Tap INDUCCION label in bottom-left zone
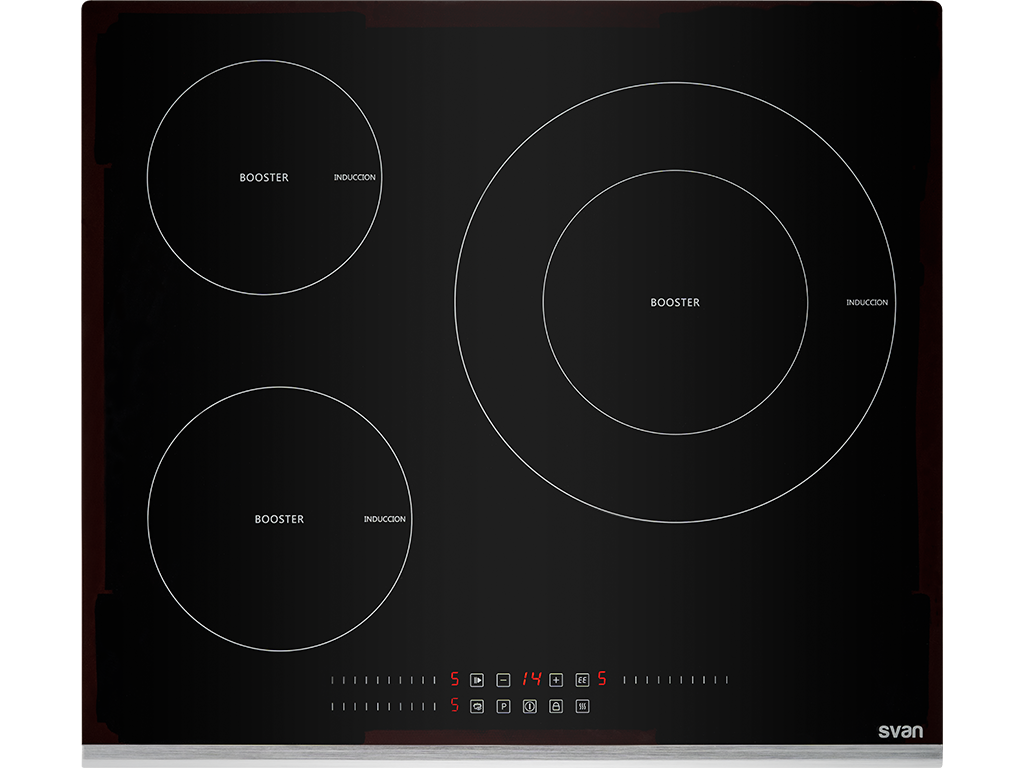Screen dimensions: 1024x768 pyautogui.click(x=385, y=519)
